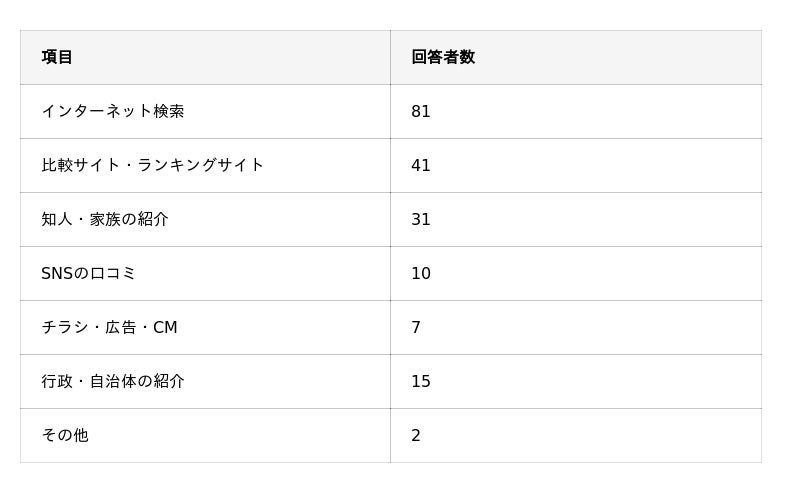Viewport: 800px width, 493px height.
Task: Click the 回答者数 column header
Action: pos(443,57)
